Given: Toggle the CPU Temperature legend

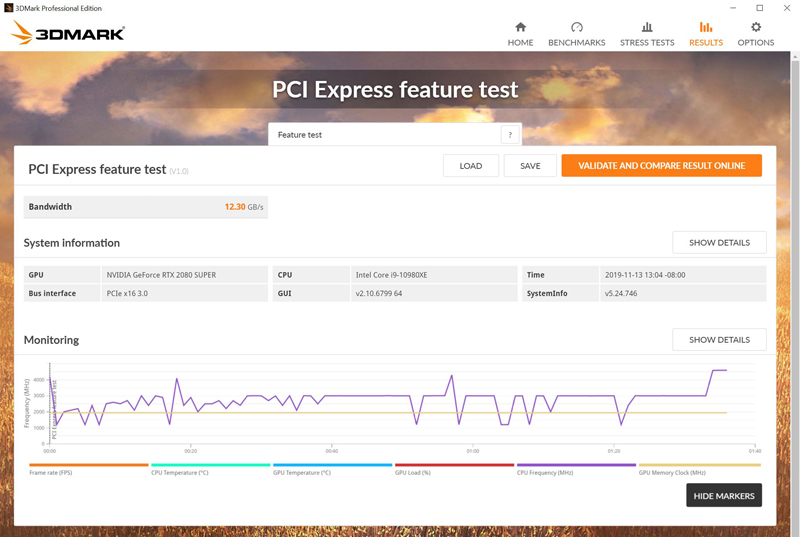Looking at the screenshot, I should coord(210,469).
